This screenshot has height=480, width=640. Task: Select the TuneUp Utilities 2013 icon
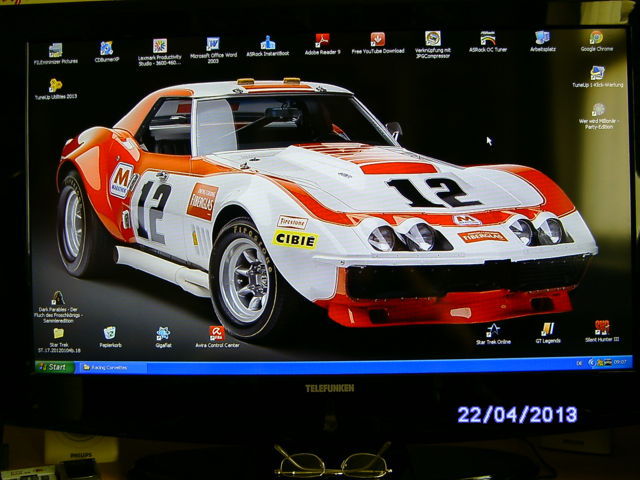pyautogui.click(x=56, y=89)
